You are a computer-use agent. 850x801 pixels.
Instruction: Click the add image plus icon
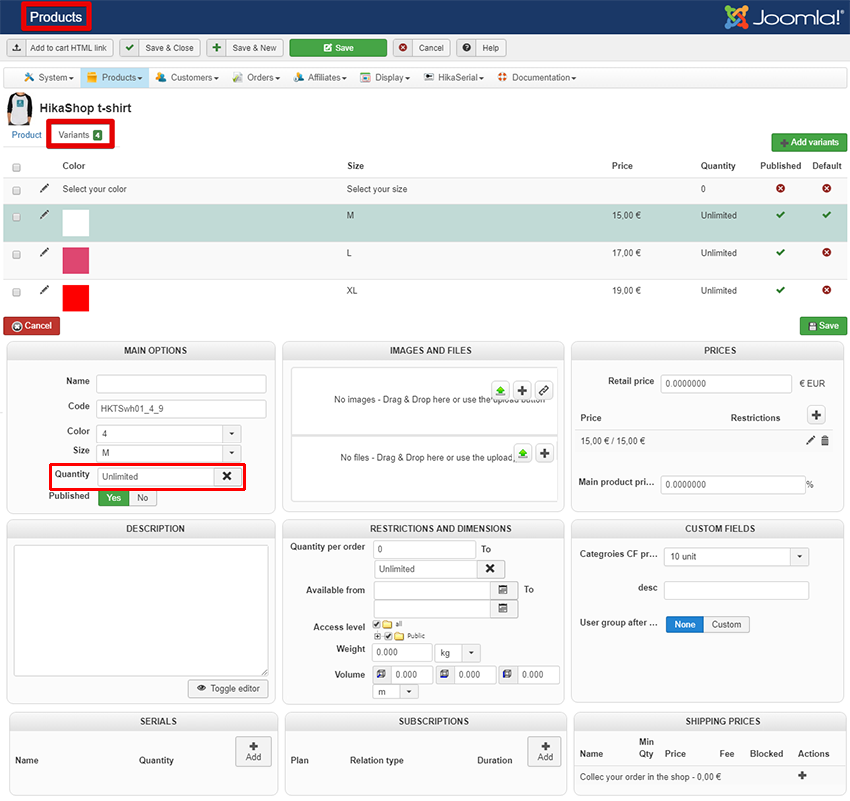pyautogui.click(x=522, y=390)
